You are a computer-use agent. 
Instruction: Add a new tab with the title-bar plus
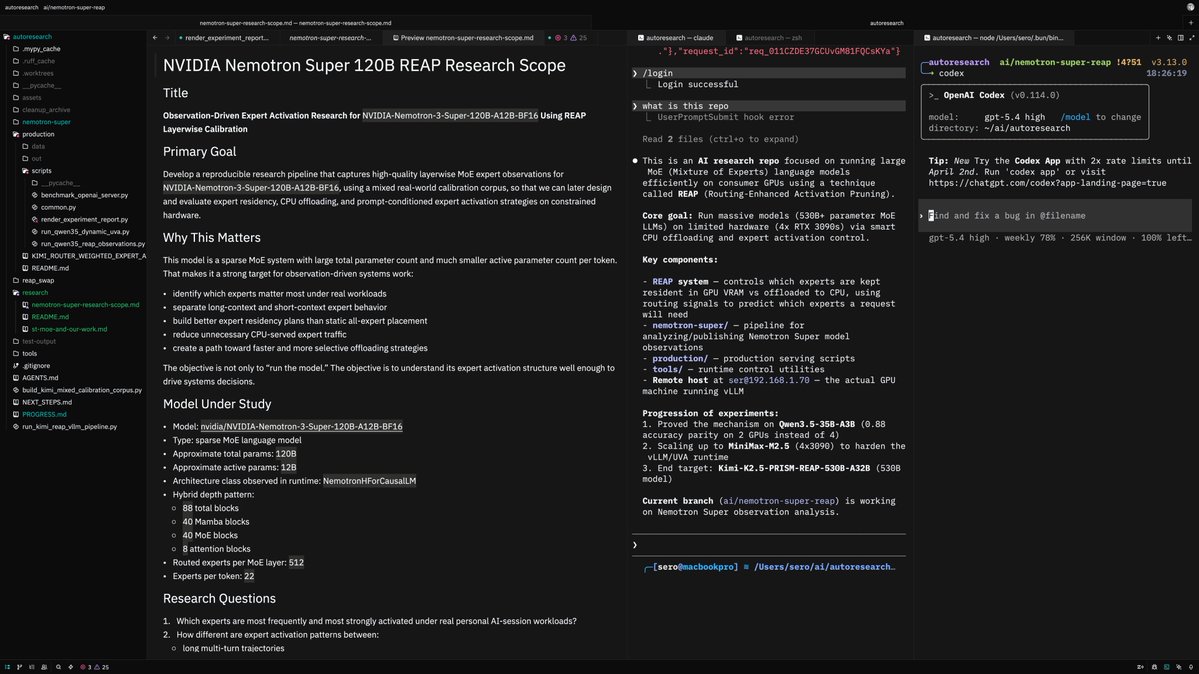1191,23
